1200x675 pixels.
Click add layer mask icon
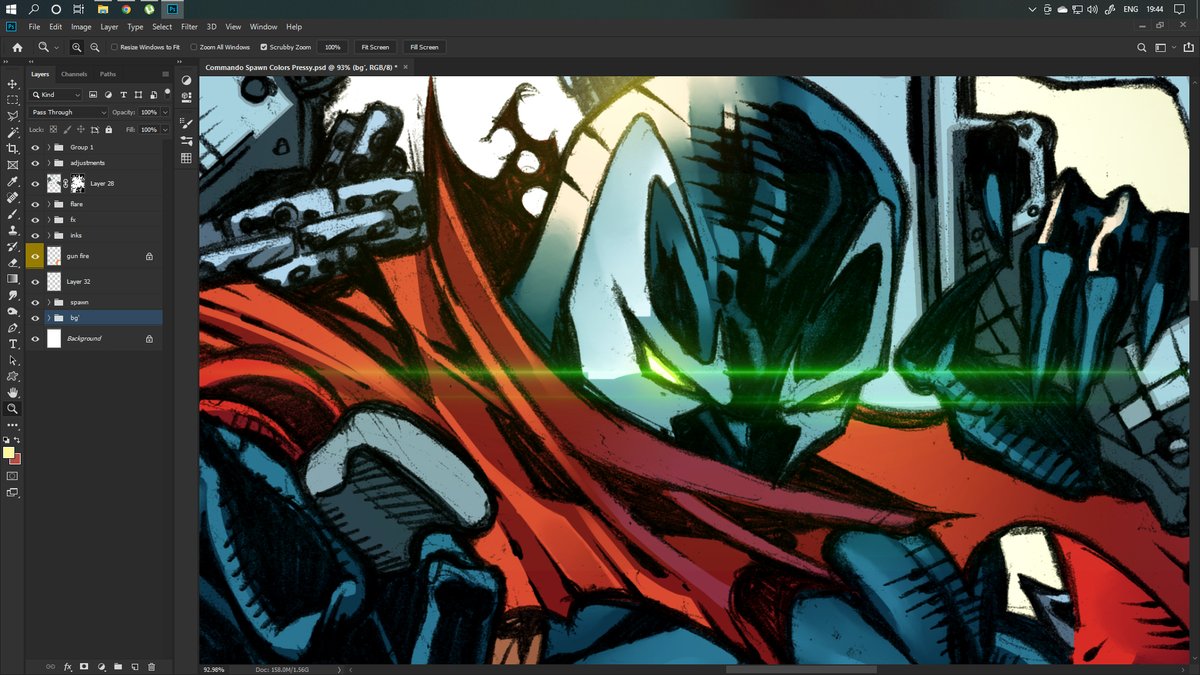click(x=85, y=666)
